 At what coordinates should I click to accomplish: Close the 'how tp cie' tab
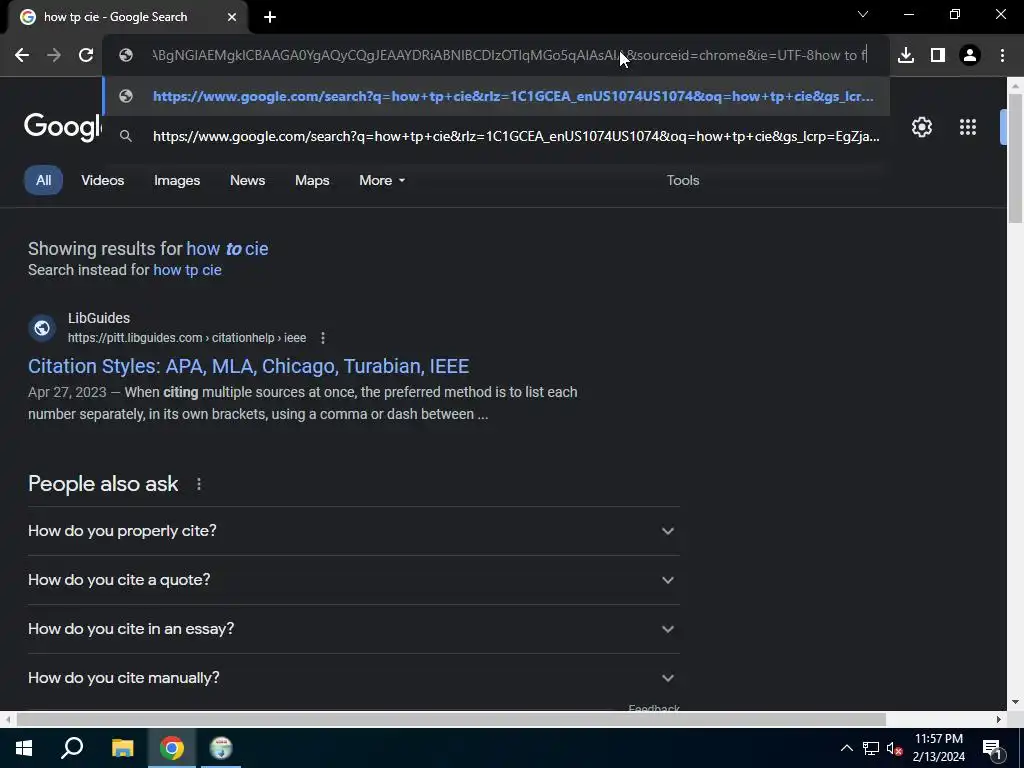point(232,17)
